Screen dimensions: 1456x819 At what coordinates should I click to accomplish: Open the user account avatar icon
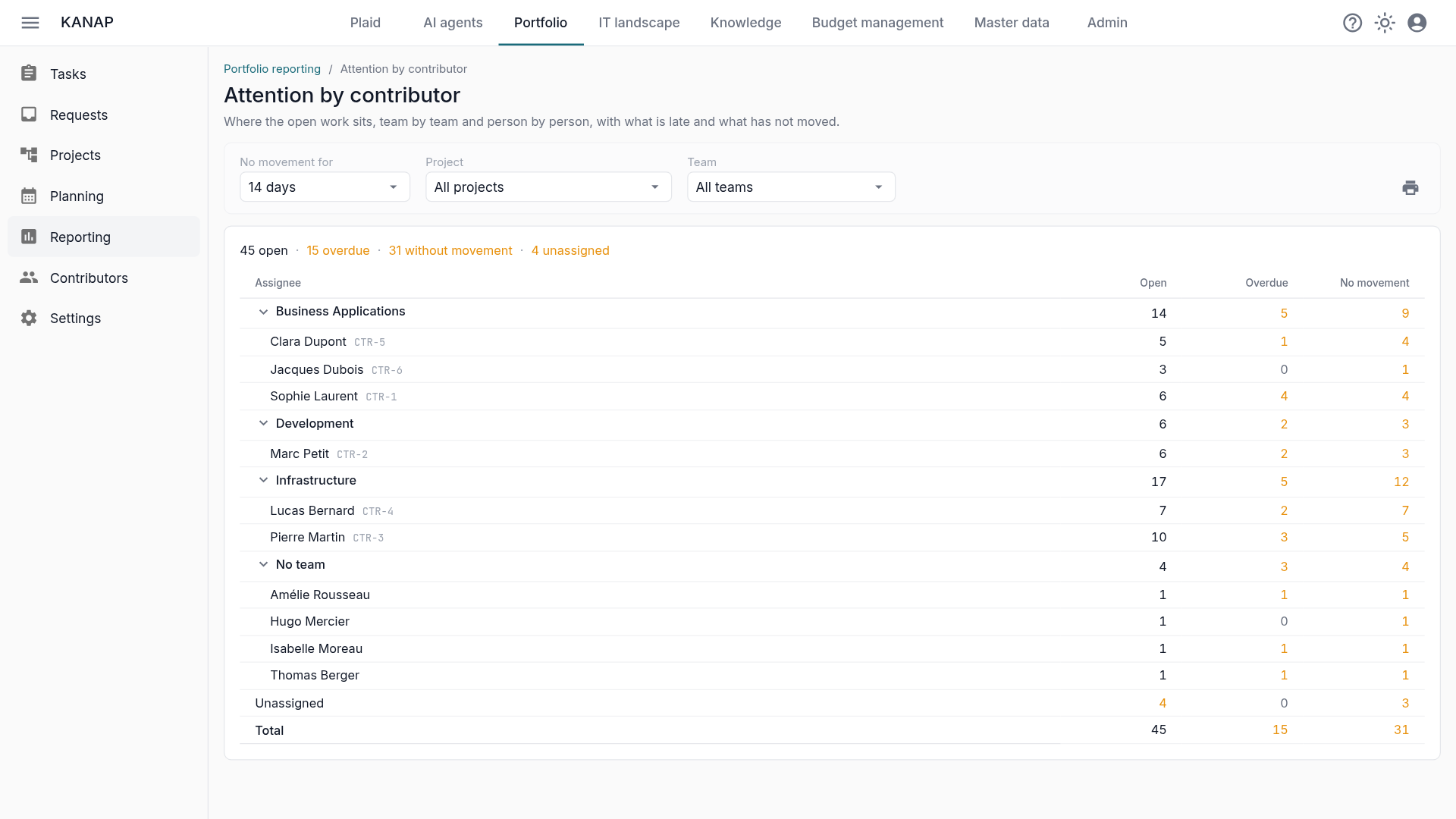(x=1417, y=23)
